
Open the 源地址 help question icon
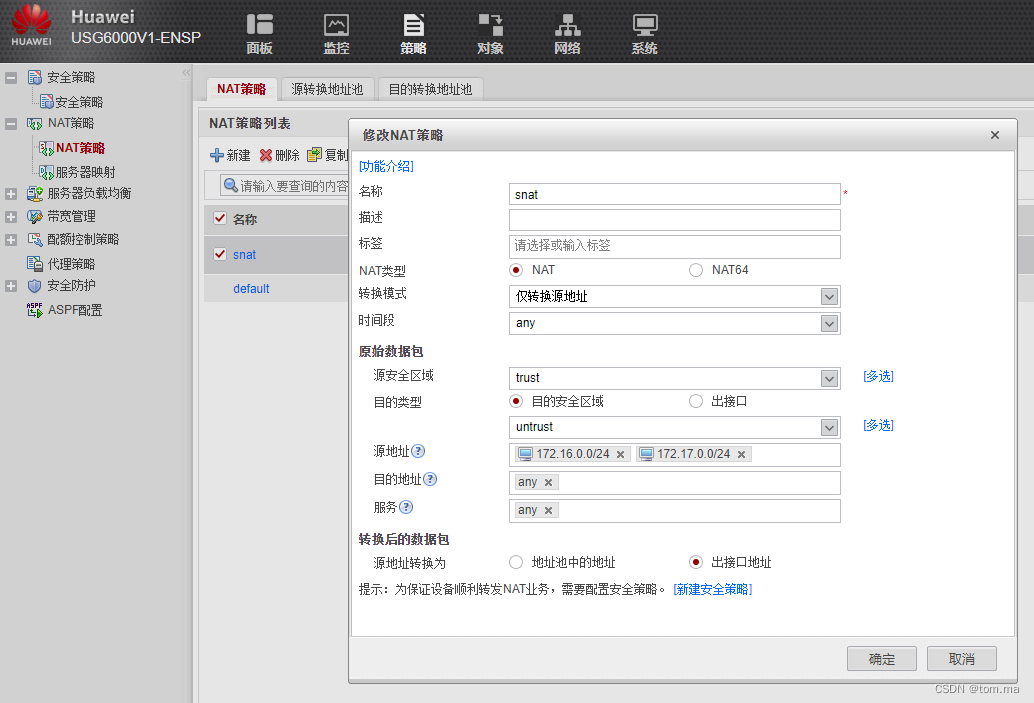[x=418, y=451]
